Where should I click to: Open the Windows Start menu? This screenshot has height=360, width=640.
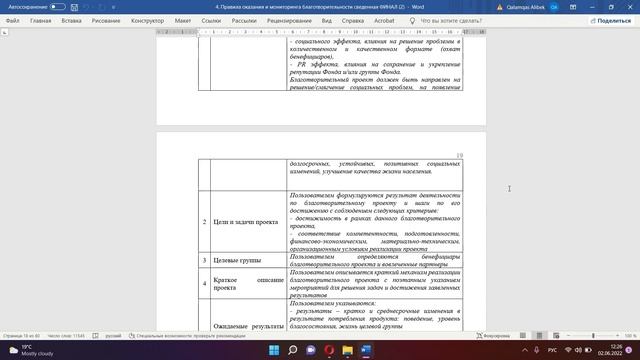[x=274, y=350]
